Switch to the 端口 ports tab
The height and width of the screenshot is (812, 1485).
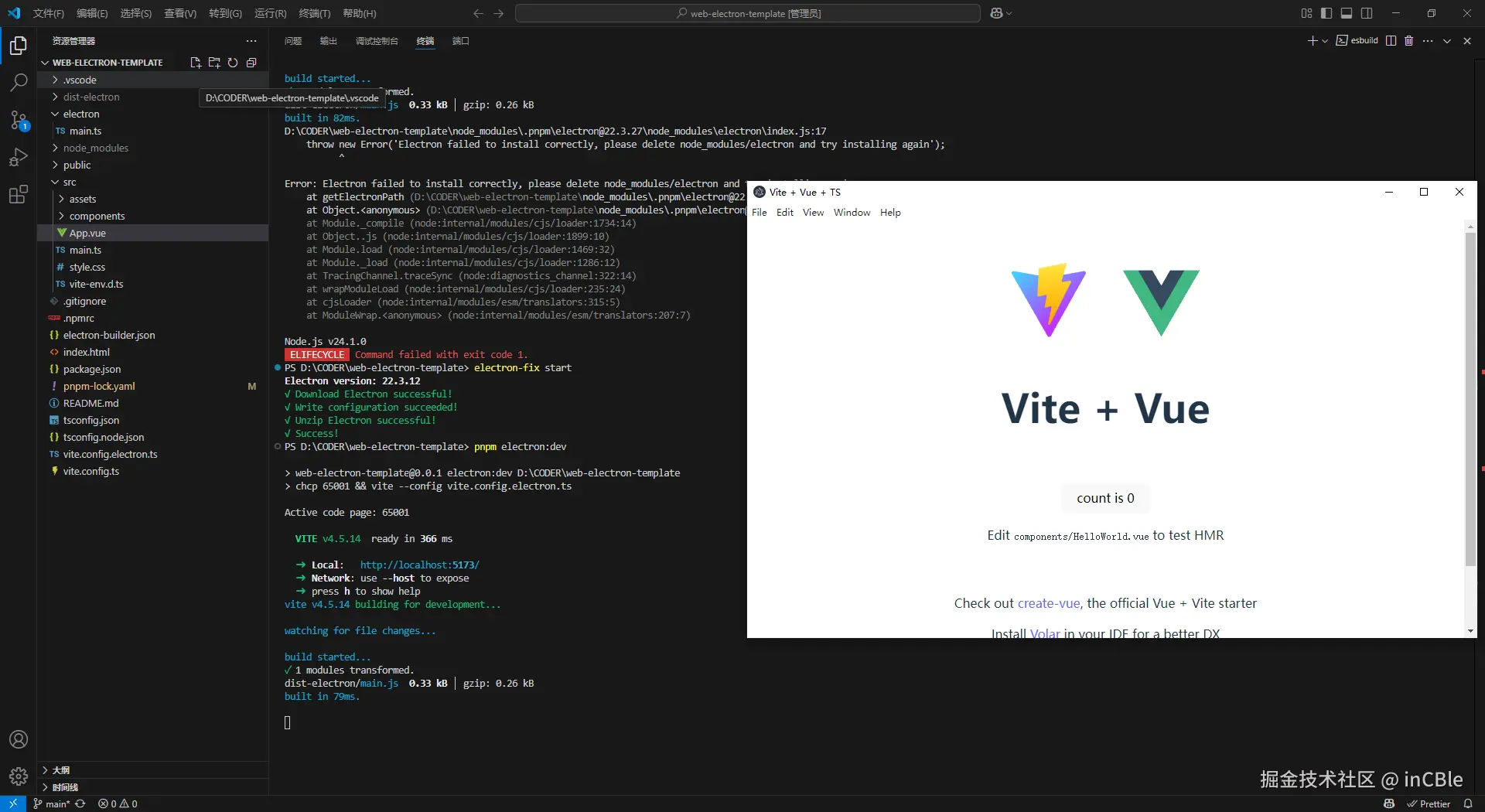point(461,41)
